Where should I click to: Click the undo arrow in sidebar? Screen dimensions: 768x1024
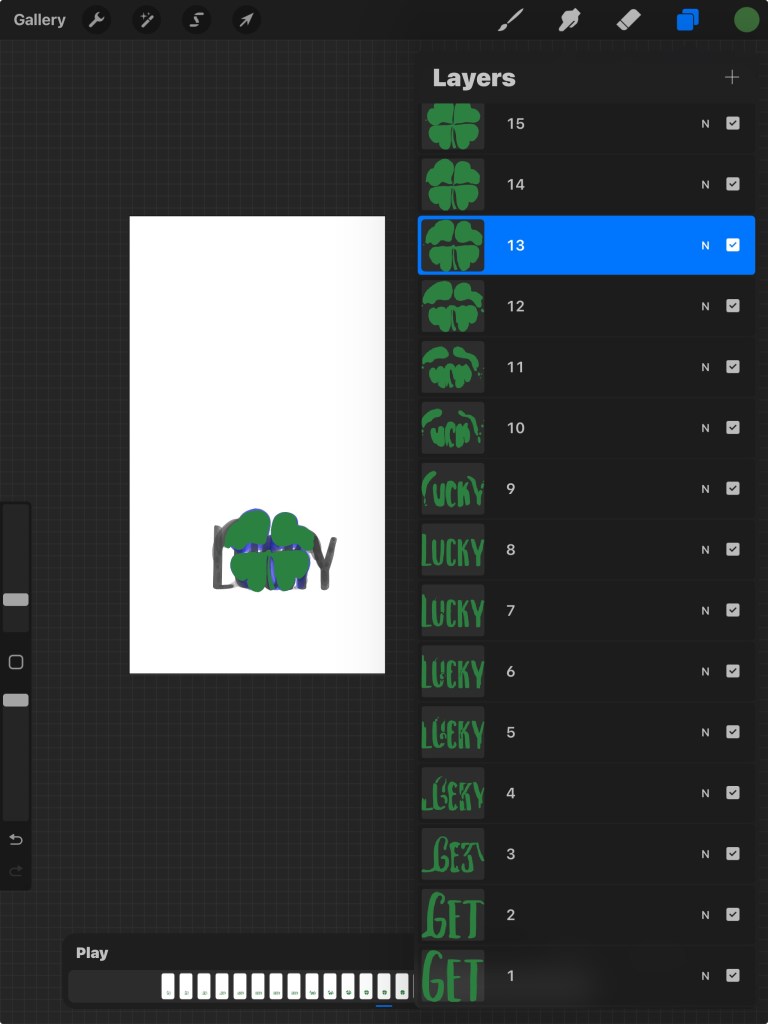point(16,839)
